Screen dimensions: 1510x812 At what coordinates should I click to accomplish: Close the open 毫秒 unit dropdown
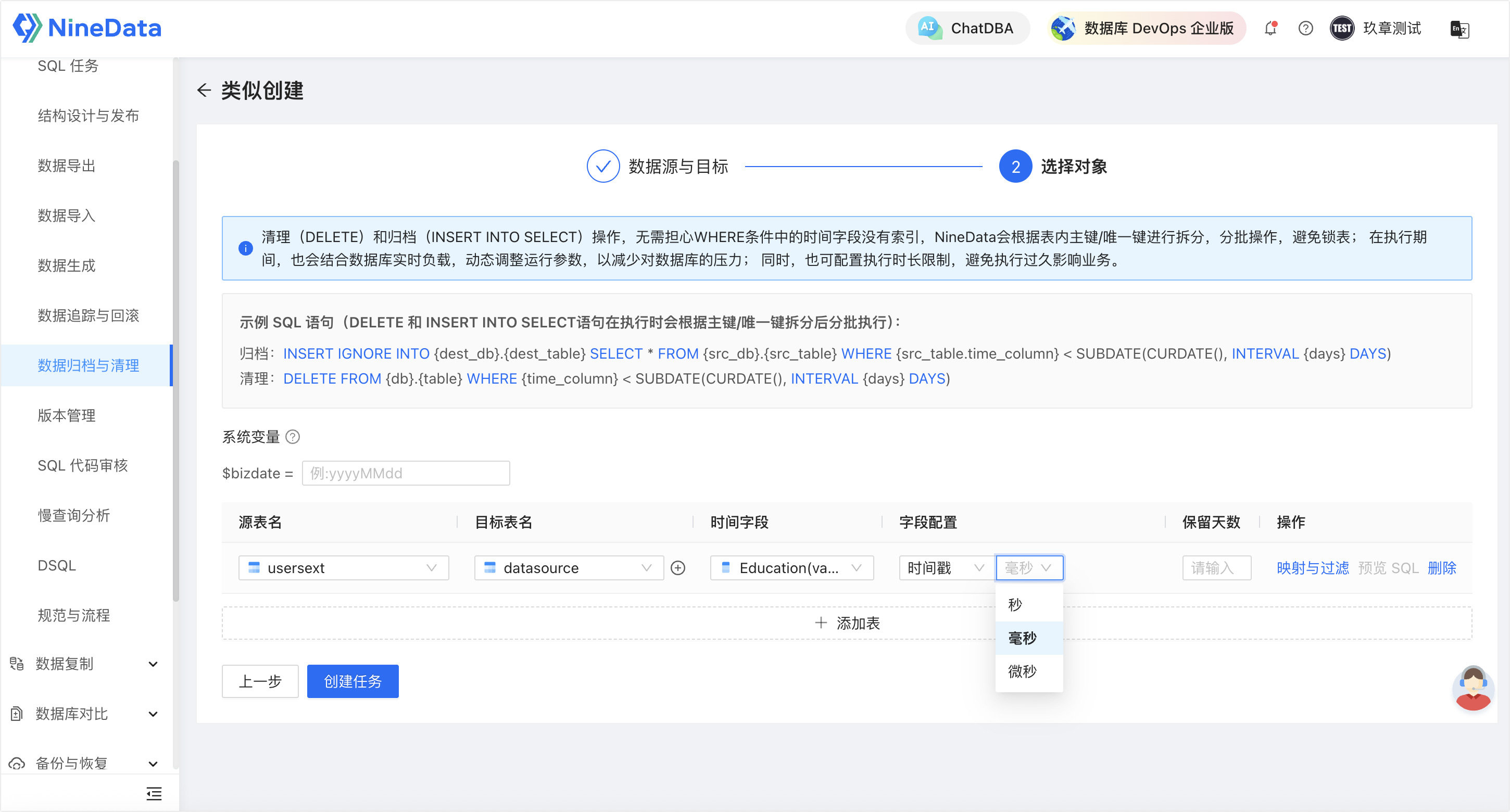coord(1029,568)
